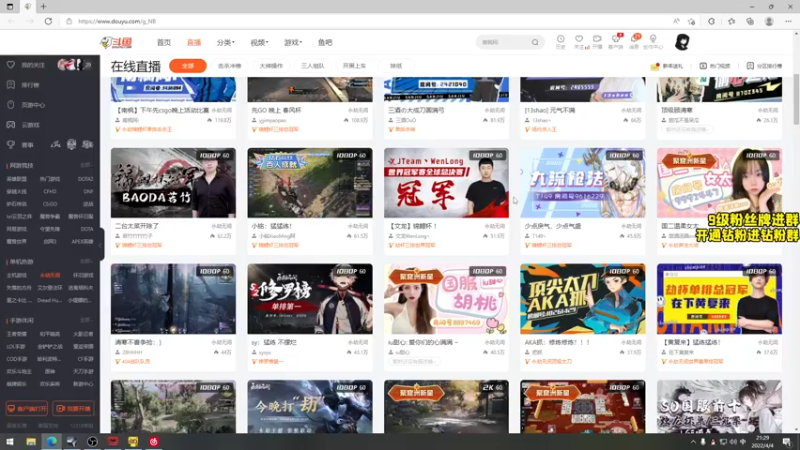Select the 妹纸 filter tab
Screen dimensions: 800x450
(396, 66)
